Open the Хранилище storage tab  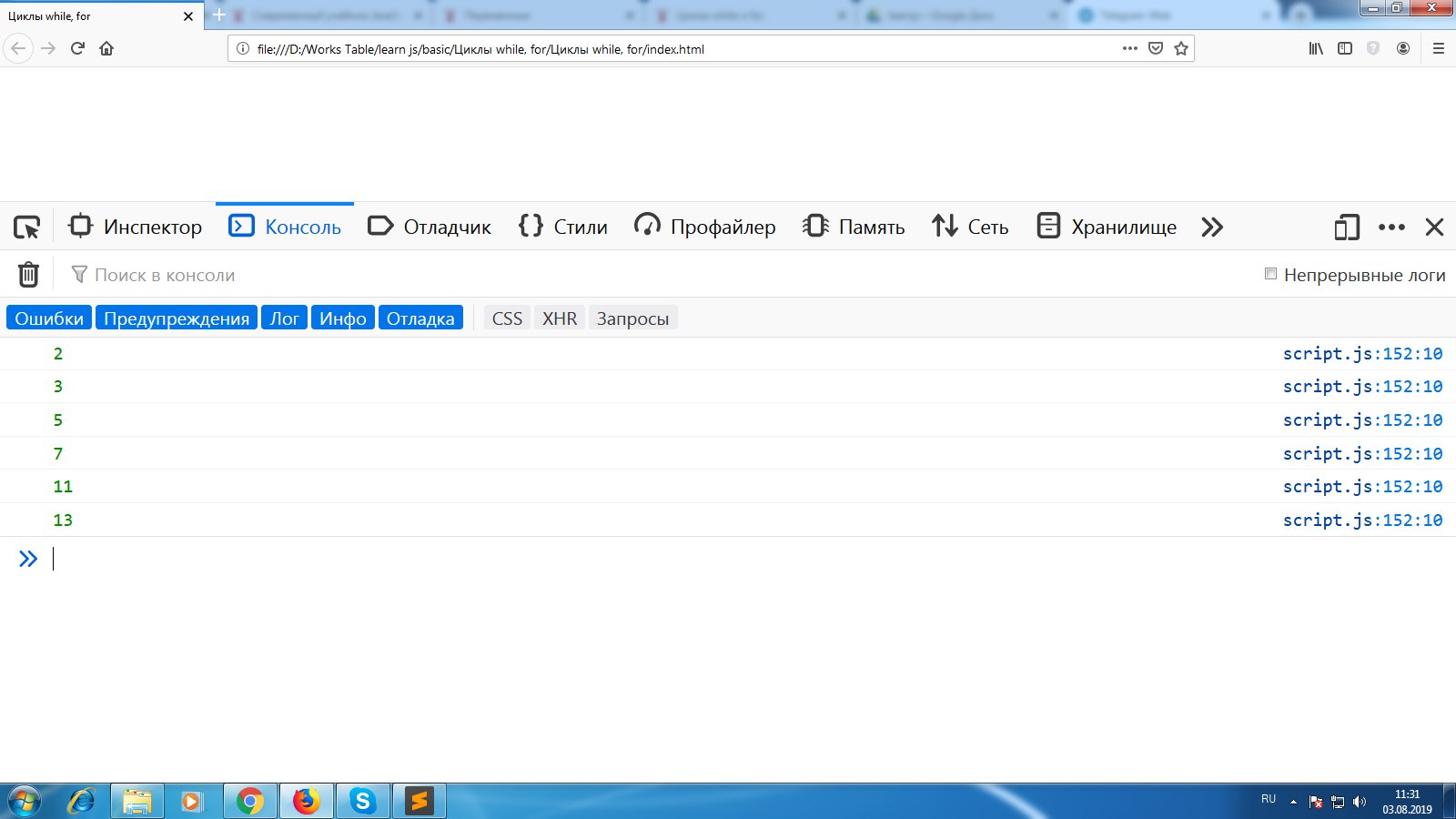tap(1107, 227)
